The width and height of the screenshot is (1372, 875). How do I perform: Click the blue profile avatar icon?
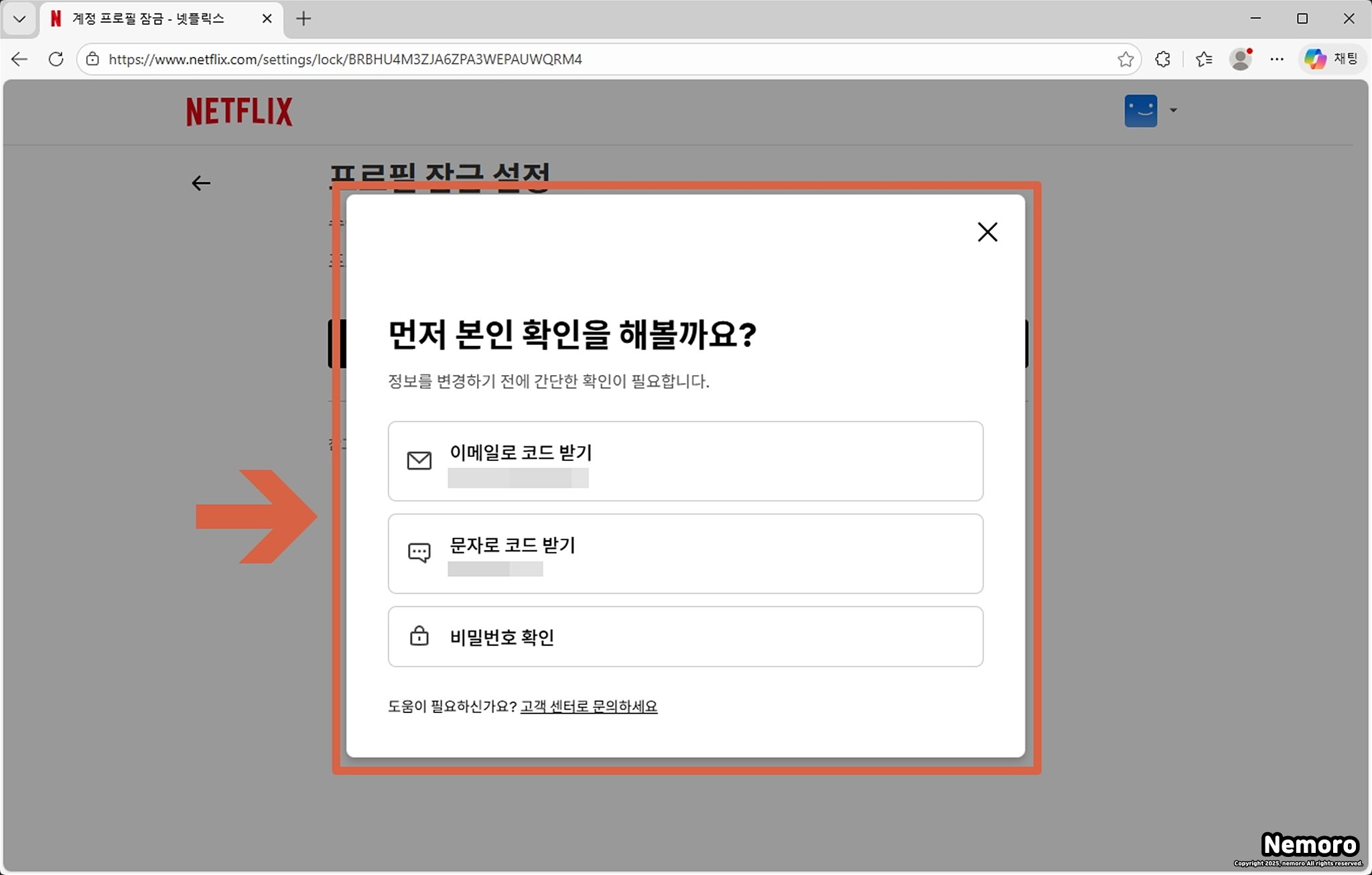[1140, 111]
